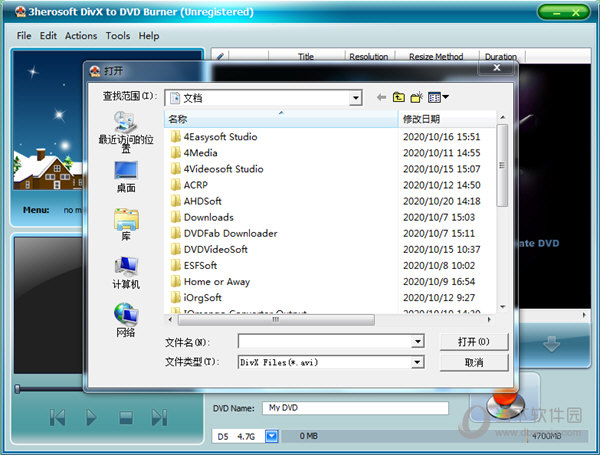Select the ESFSoft folder

pos(194,265)
